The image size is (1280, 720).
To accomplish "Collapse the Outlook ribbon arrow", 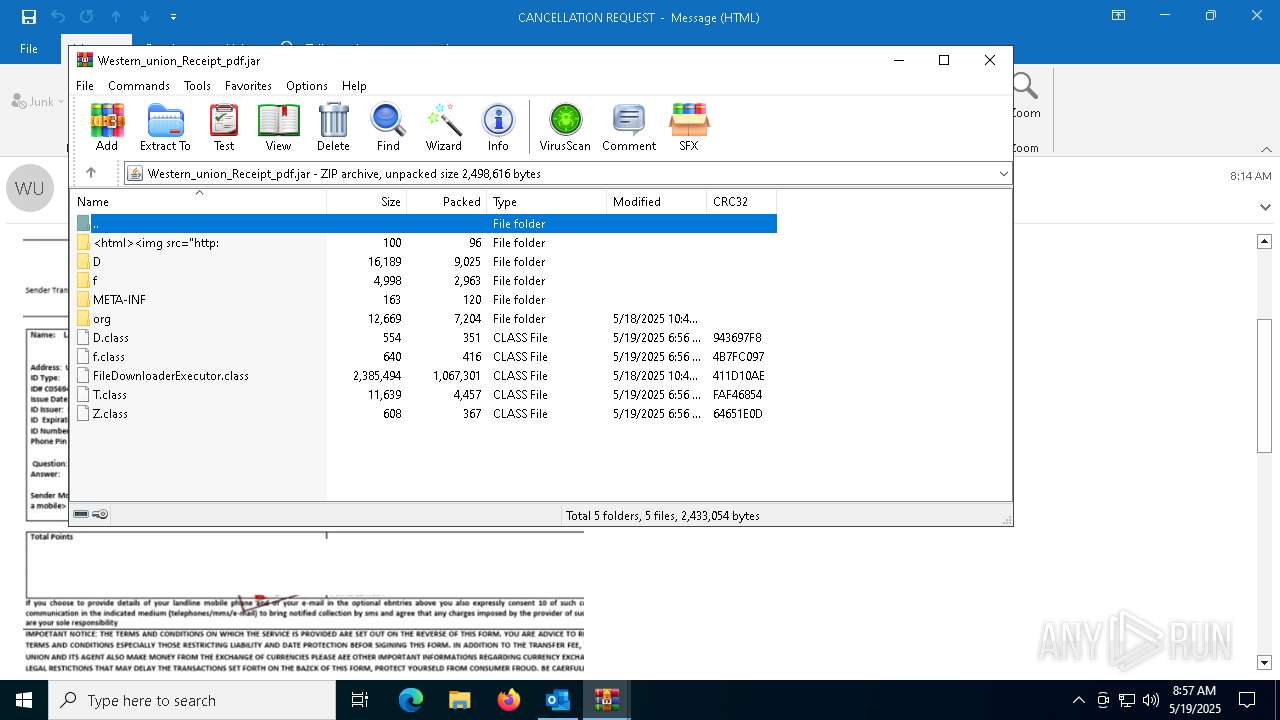I will click(x=1267, y=149).
